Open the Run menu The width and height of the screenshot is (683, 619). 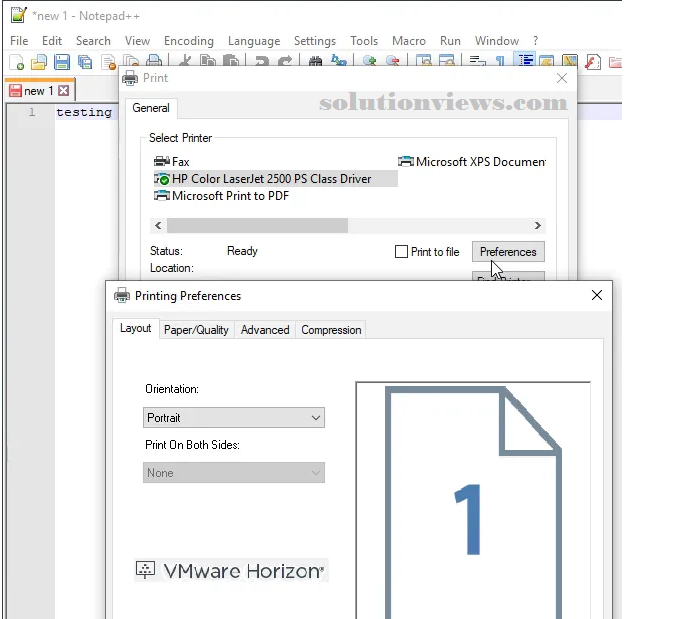pyautogui.click(x=450, y=41)
